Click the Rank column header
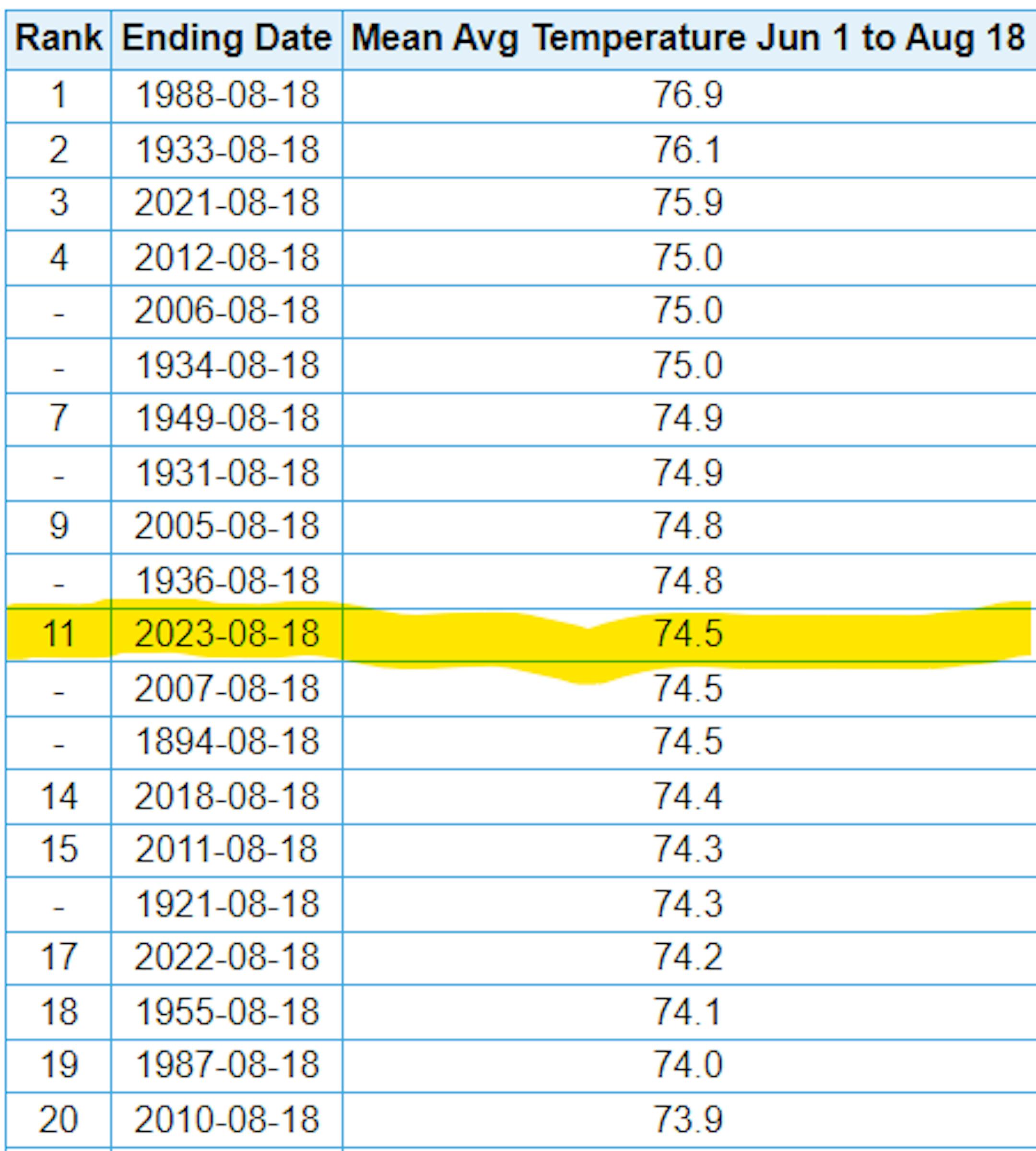The width and height of the screenshot is (1036, 1151). 58,39
